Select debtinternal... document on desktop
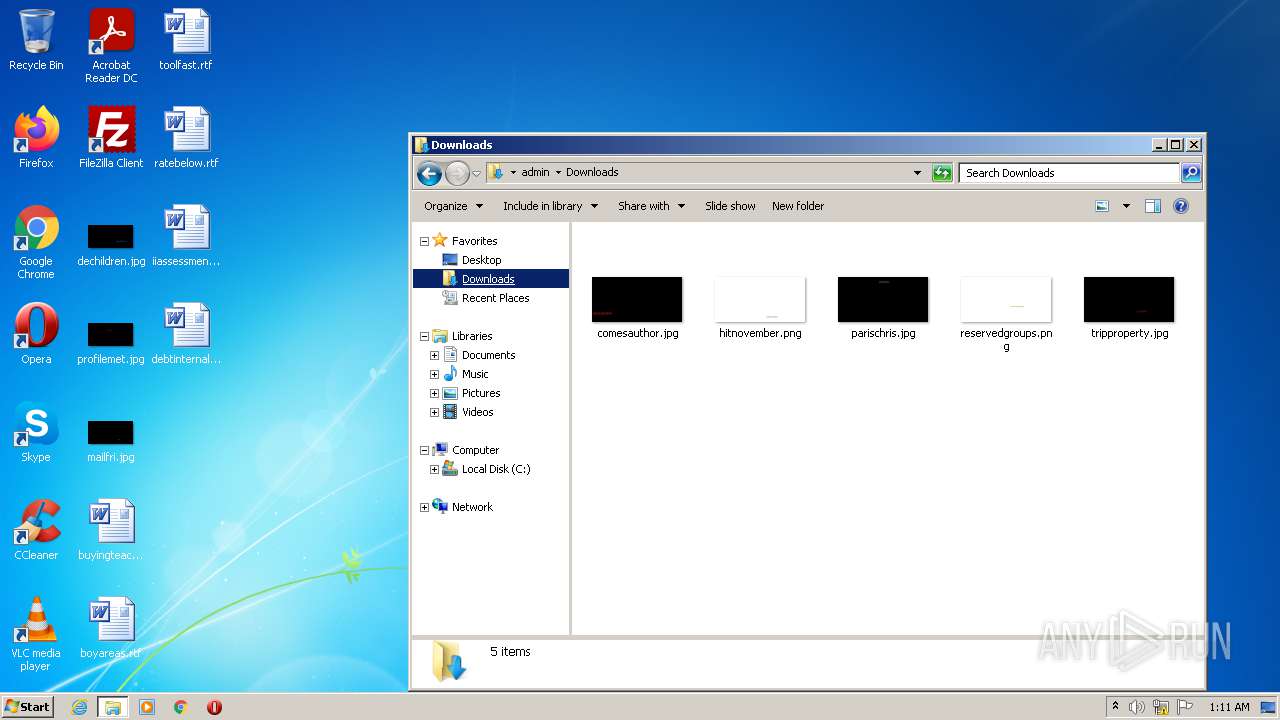The image size is (1280, 720). pos(186,334)
